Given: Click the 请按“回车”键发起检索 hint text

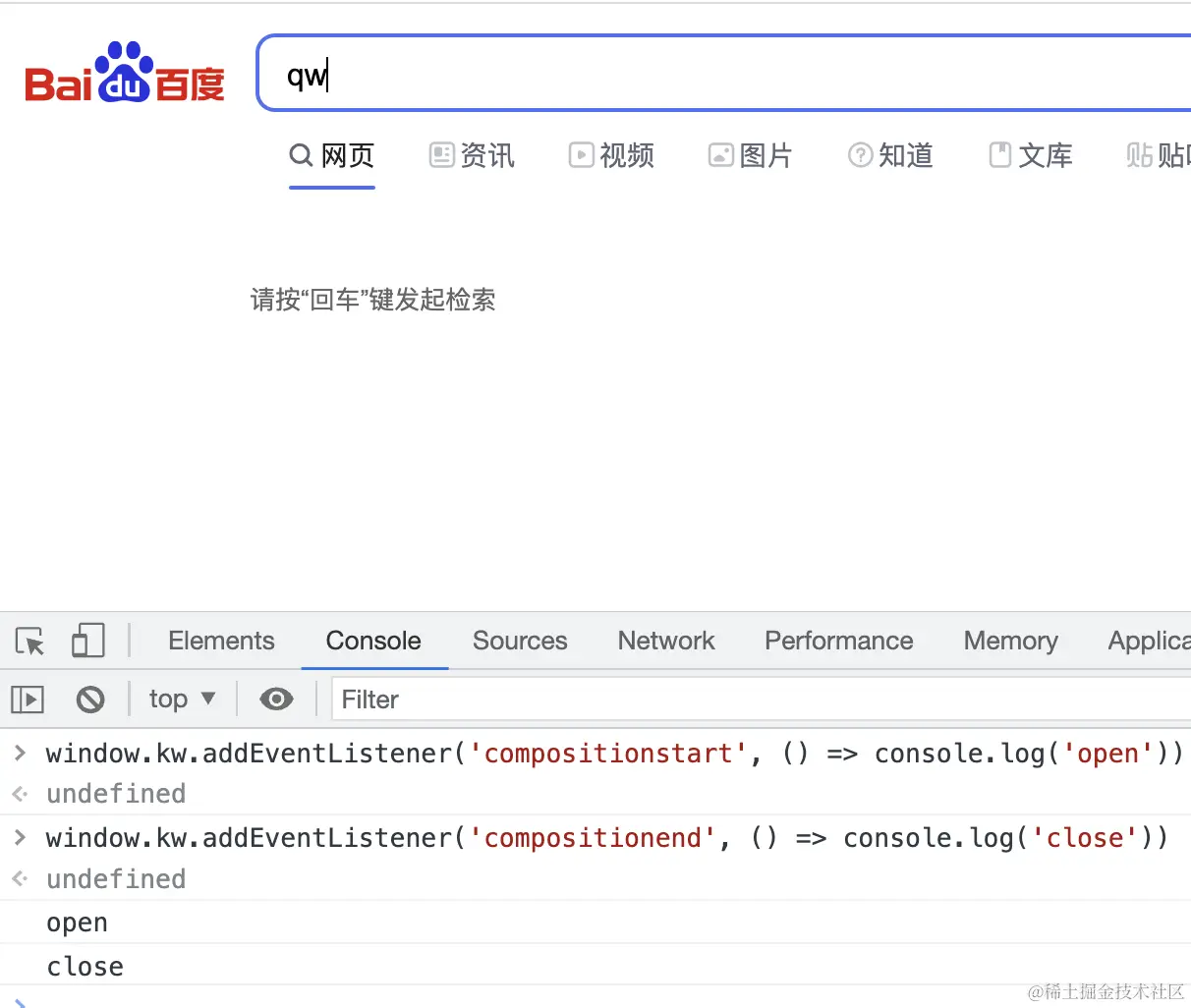Looking at the screenshot, I should (373, 300).
